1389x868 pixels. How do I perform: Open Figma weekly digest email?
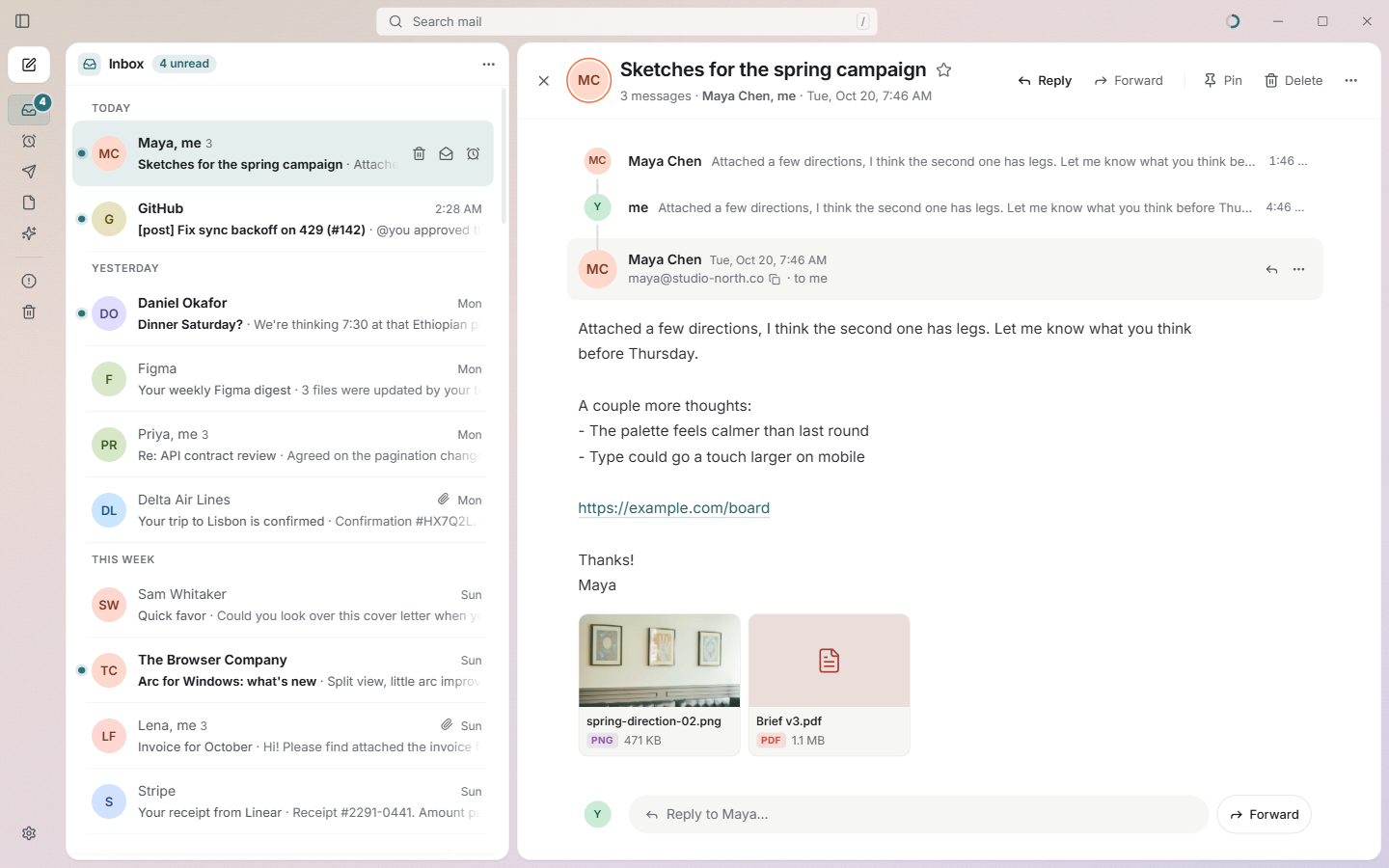point(284,379)
